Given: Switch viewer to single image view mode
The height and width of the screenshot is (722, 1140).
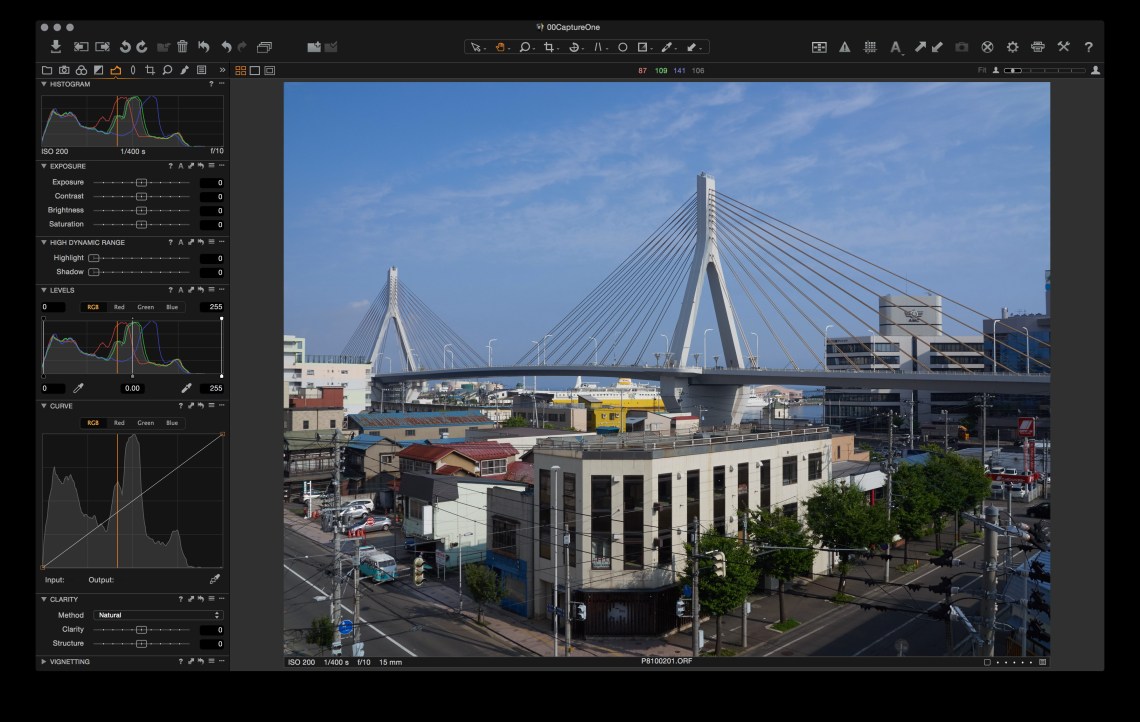Looking at the screenshot, I should coord(255,71).
